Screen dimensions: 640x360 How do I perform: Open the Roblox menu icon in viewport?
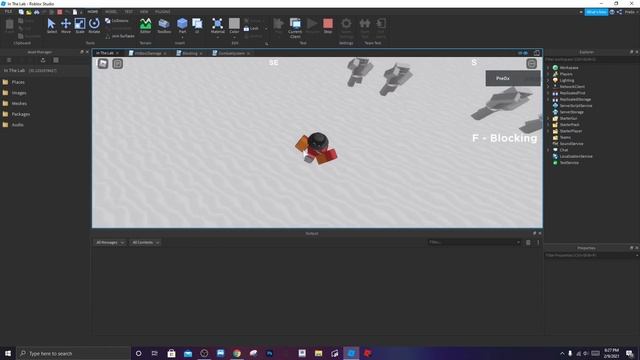[x=103, y=63]
